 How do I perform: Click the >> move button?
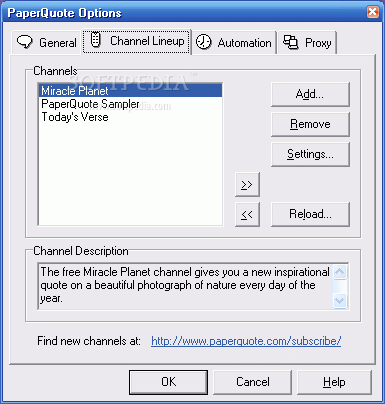point(247,184)
